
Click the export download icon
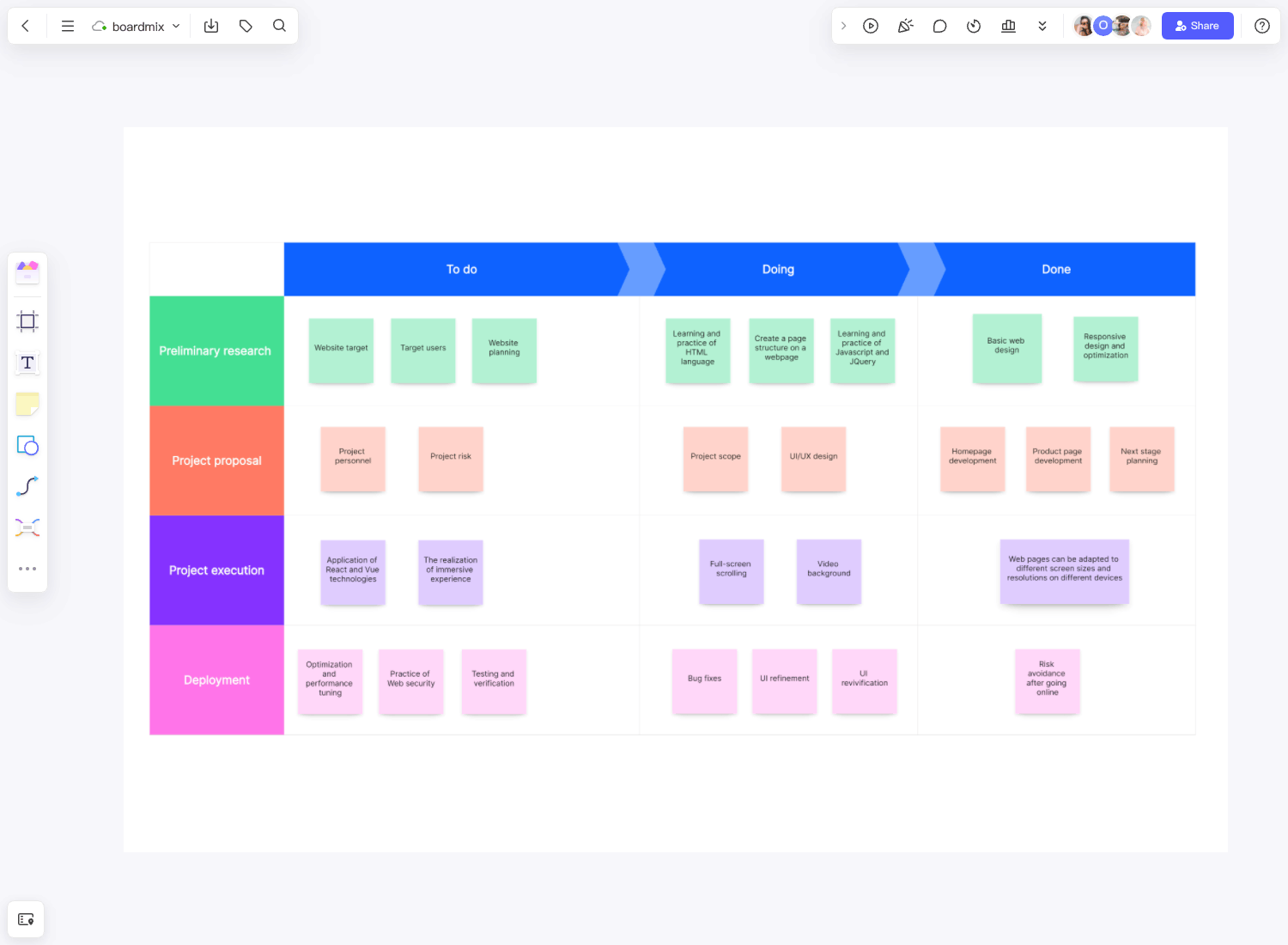point(211,26)
